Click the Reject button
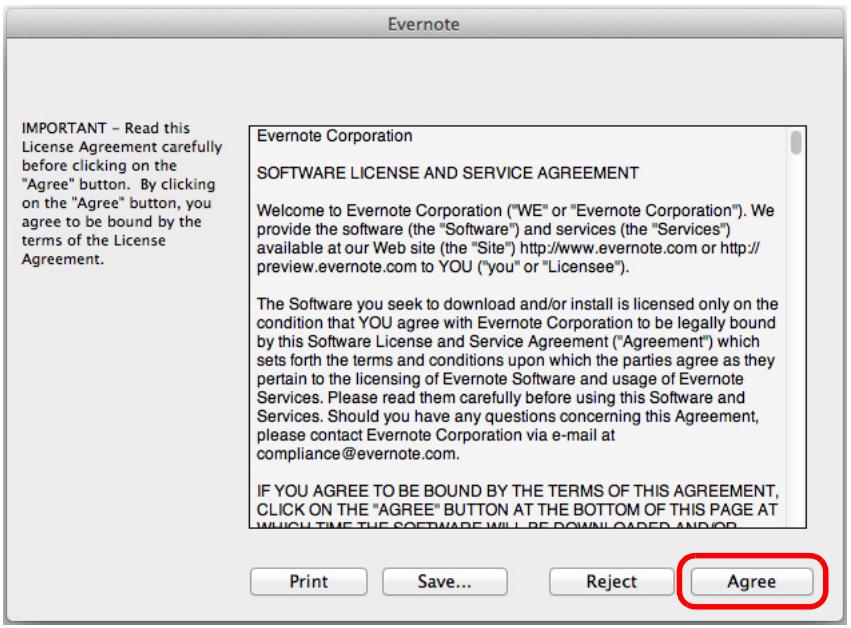The width and height of the screenshot is (851, 628). pyautogui.click(x=611, y=581)
